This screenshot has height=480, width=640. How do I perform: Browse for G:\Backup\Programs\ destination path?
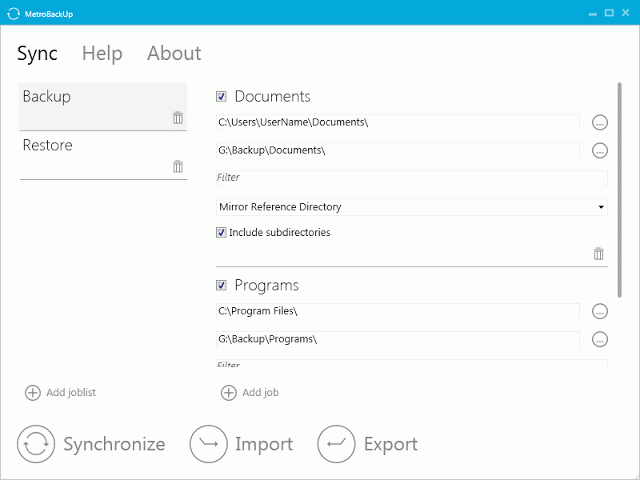pos(600,339)
